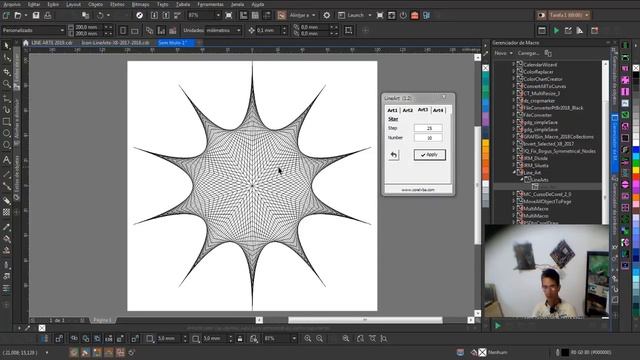This screenshot has height=360, width=640.
Task: Set the page to portrait orientation
Action: (123, 31)
